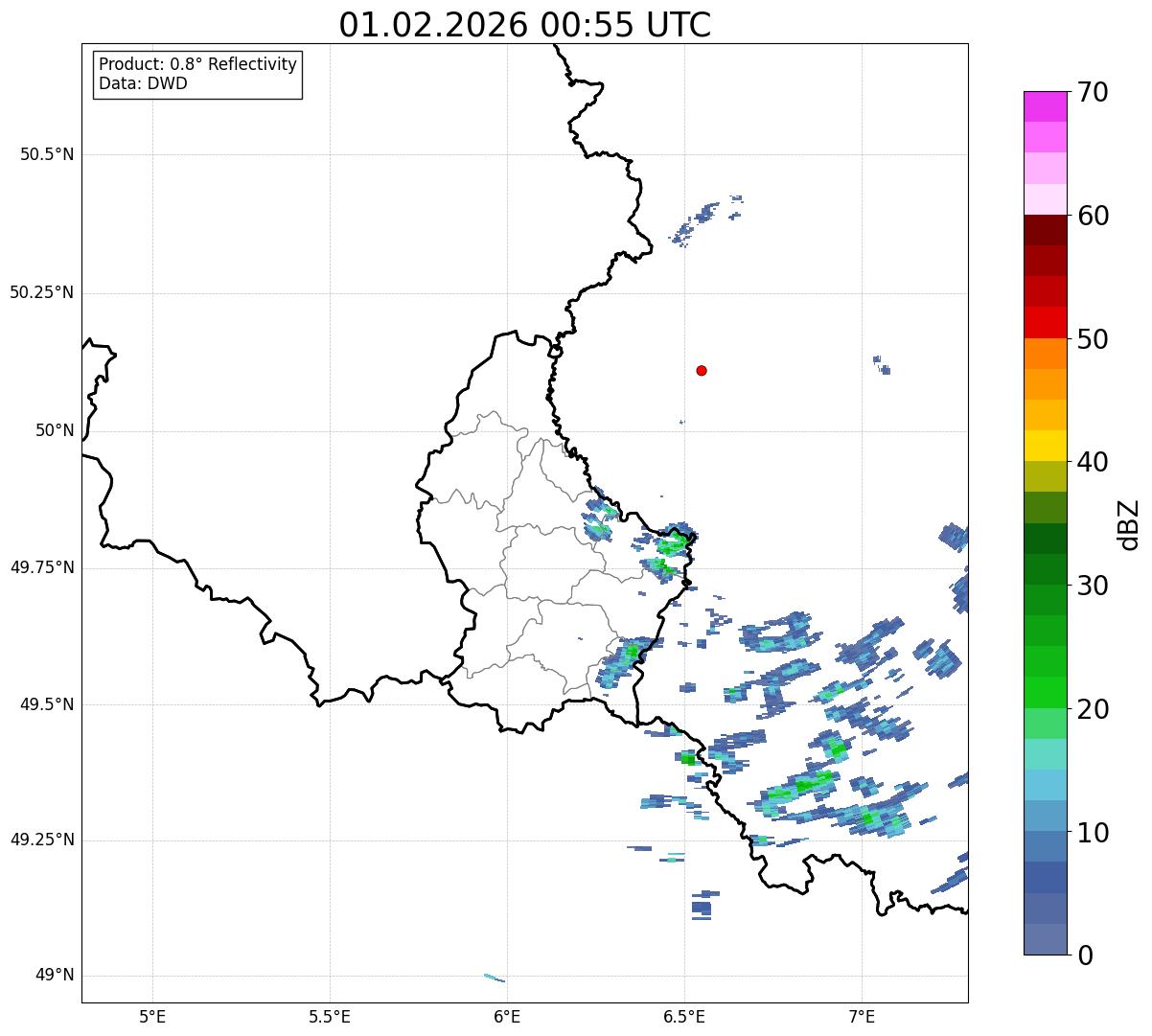Click the latitude label 49.5°N
Screen dimensions: 1152x1036
(x=47, y=704)
